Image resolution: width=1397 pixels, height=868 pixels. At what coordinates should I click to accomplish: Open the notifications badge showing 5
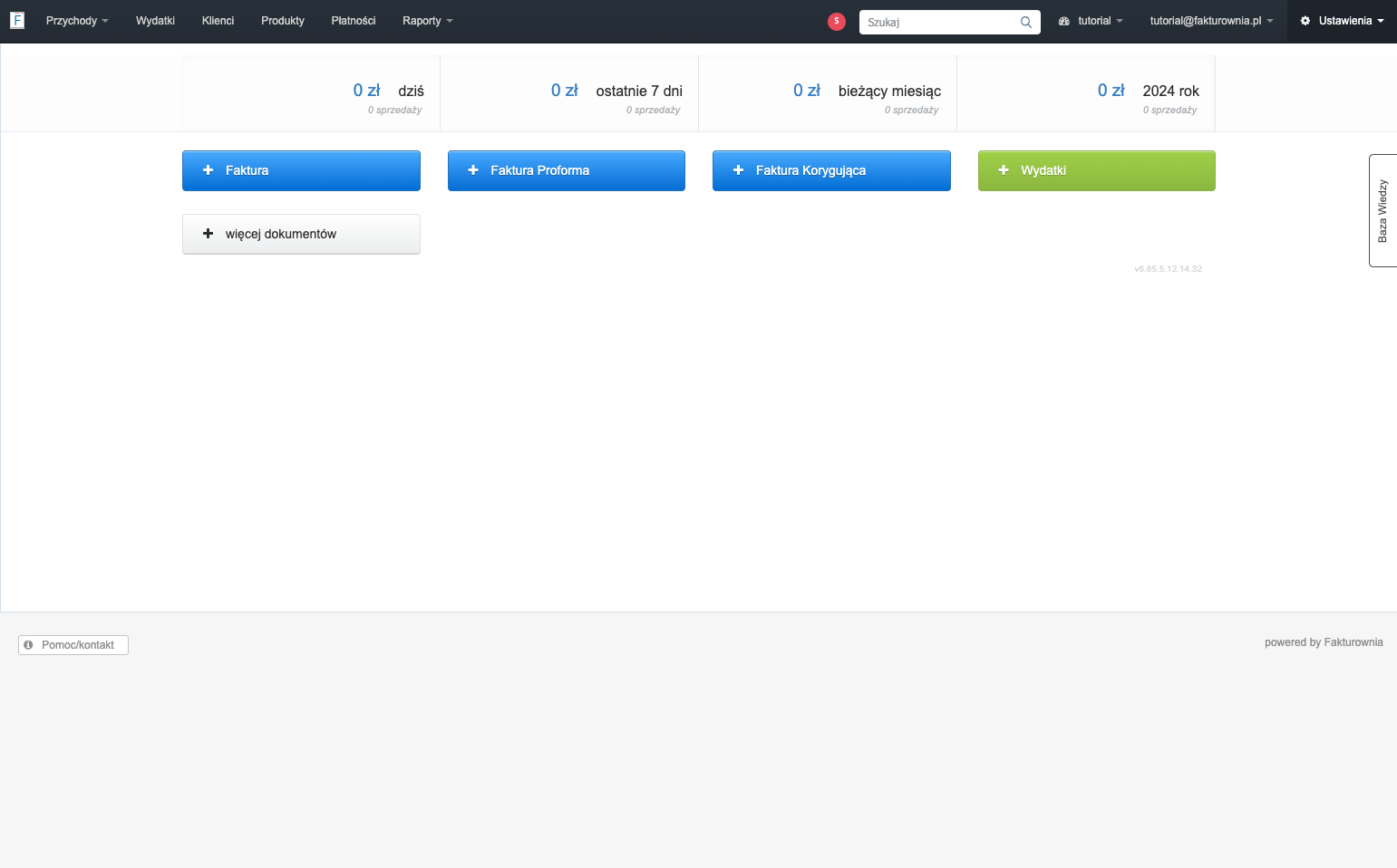(837, 21)
